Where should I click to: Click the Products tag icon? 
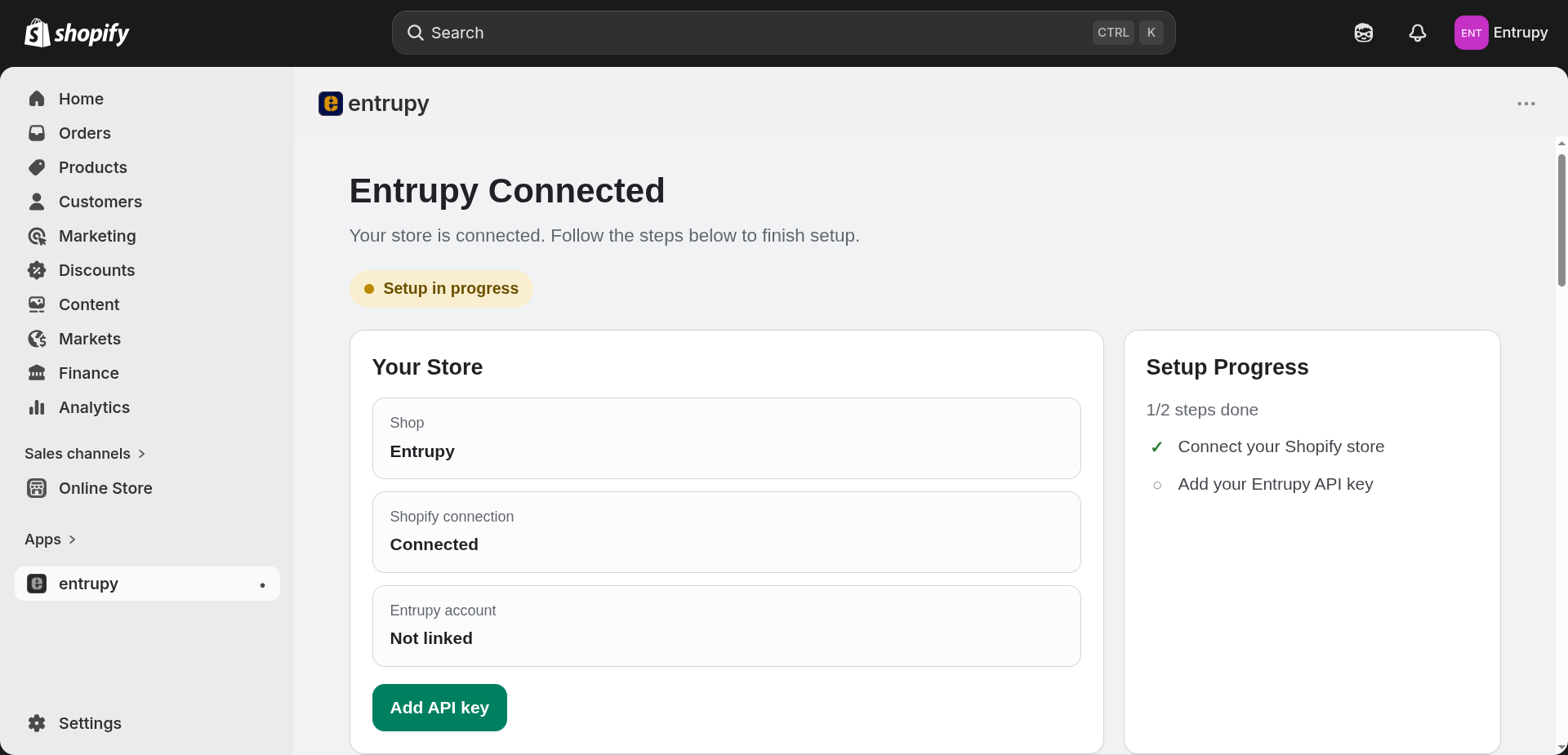point(37,167)
